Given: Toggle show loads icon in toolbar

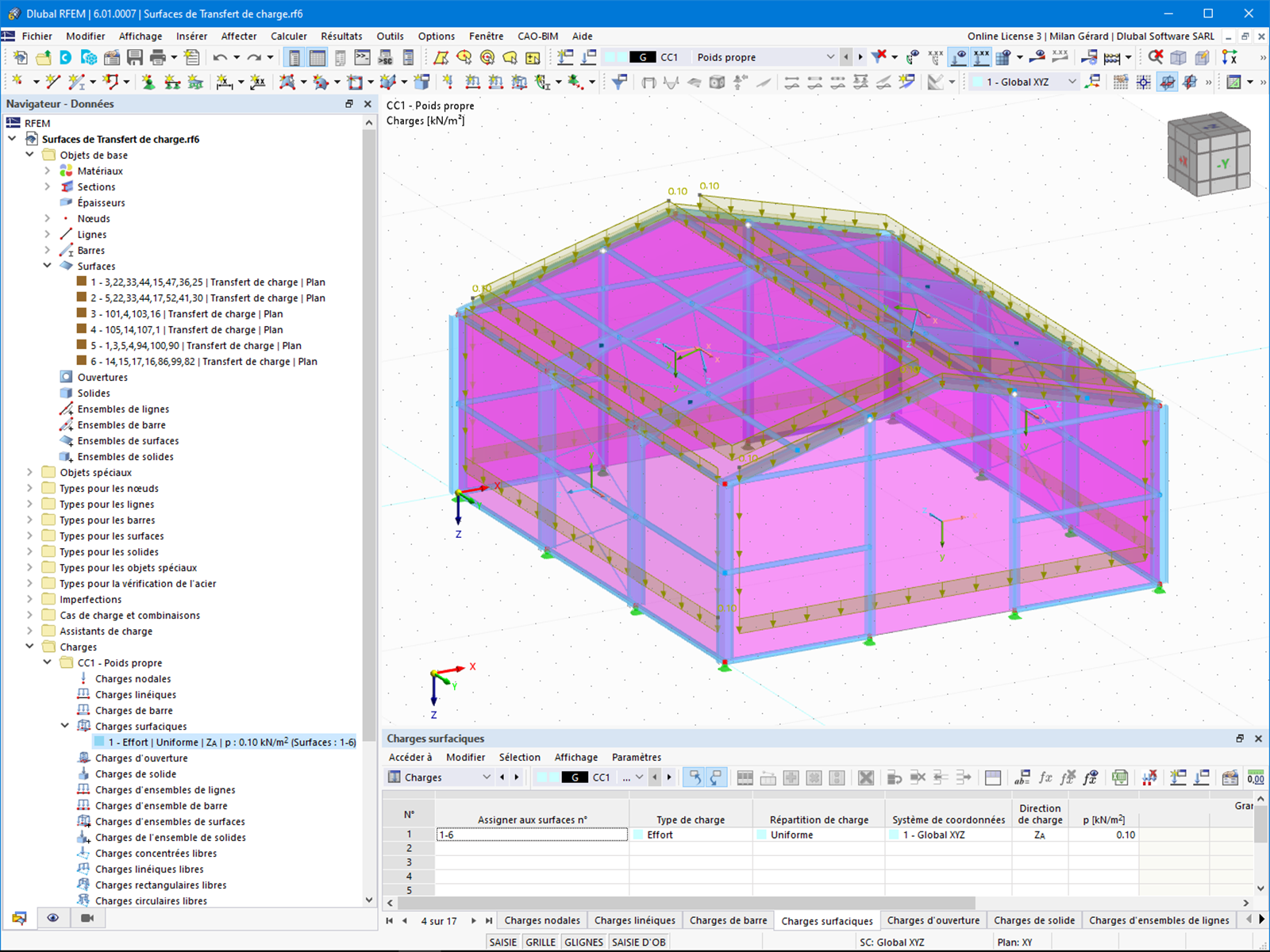Looking at the screenshot, I should coord(959,57).
